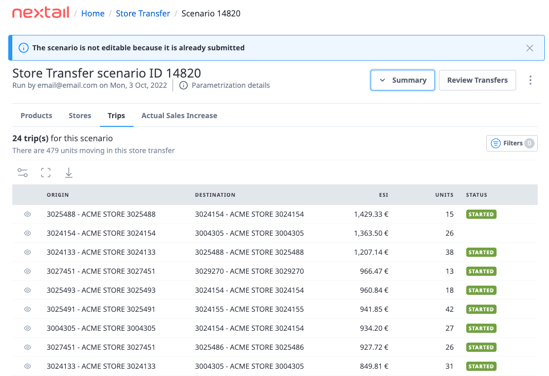The image size is (549, 376).
Task: View trip from 3004305 to 3024154
Action: click(27, 328)
